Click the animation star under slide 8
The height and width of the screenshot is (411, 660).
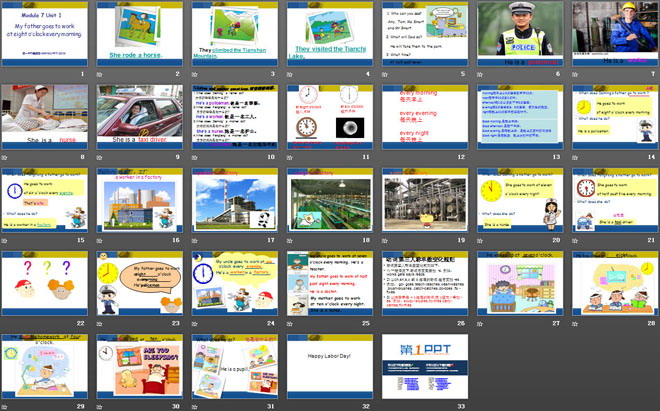click(5, 157)
